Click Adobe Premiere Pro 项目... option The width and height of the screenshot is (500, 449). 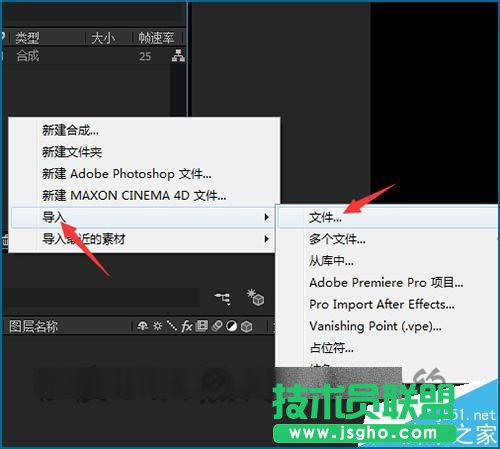pos(386,283)
